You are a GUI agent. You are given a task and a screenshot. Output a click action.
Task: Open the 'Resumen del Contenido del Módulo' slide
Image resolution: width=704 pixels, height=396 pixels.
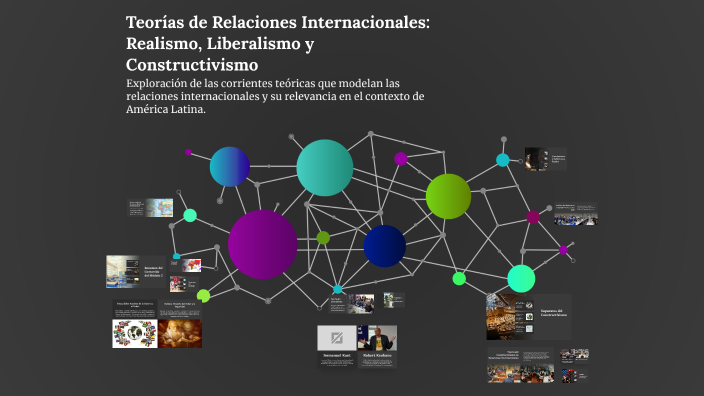[x=136, y=272]
